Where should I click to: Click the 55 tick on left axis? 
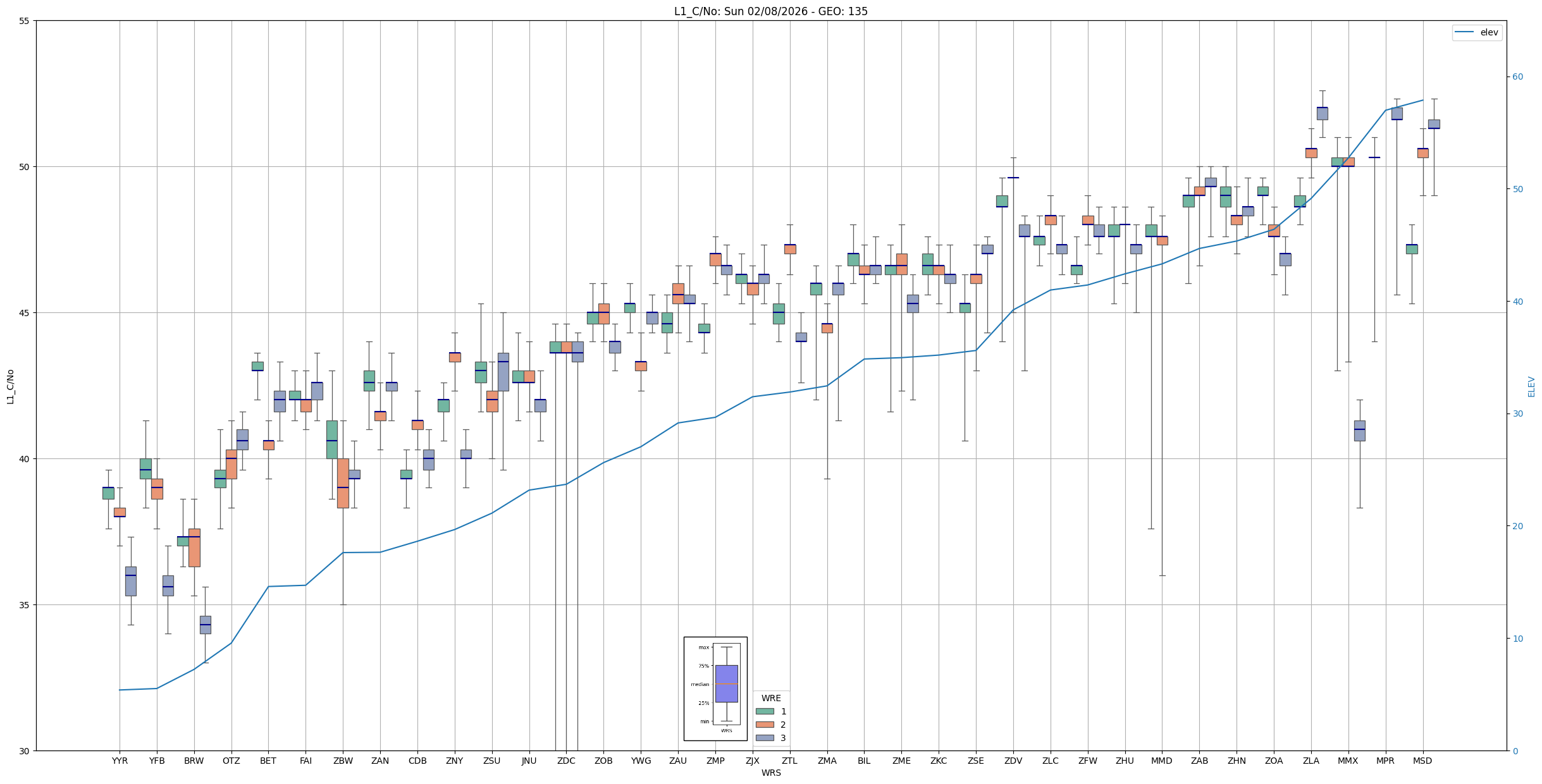pos(25,21)
